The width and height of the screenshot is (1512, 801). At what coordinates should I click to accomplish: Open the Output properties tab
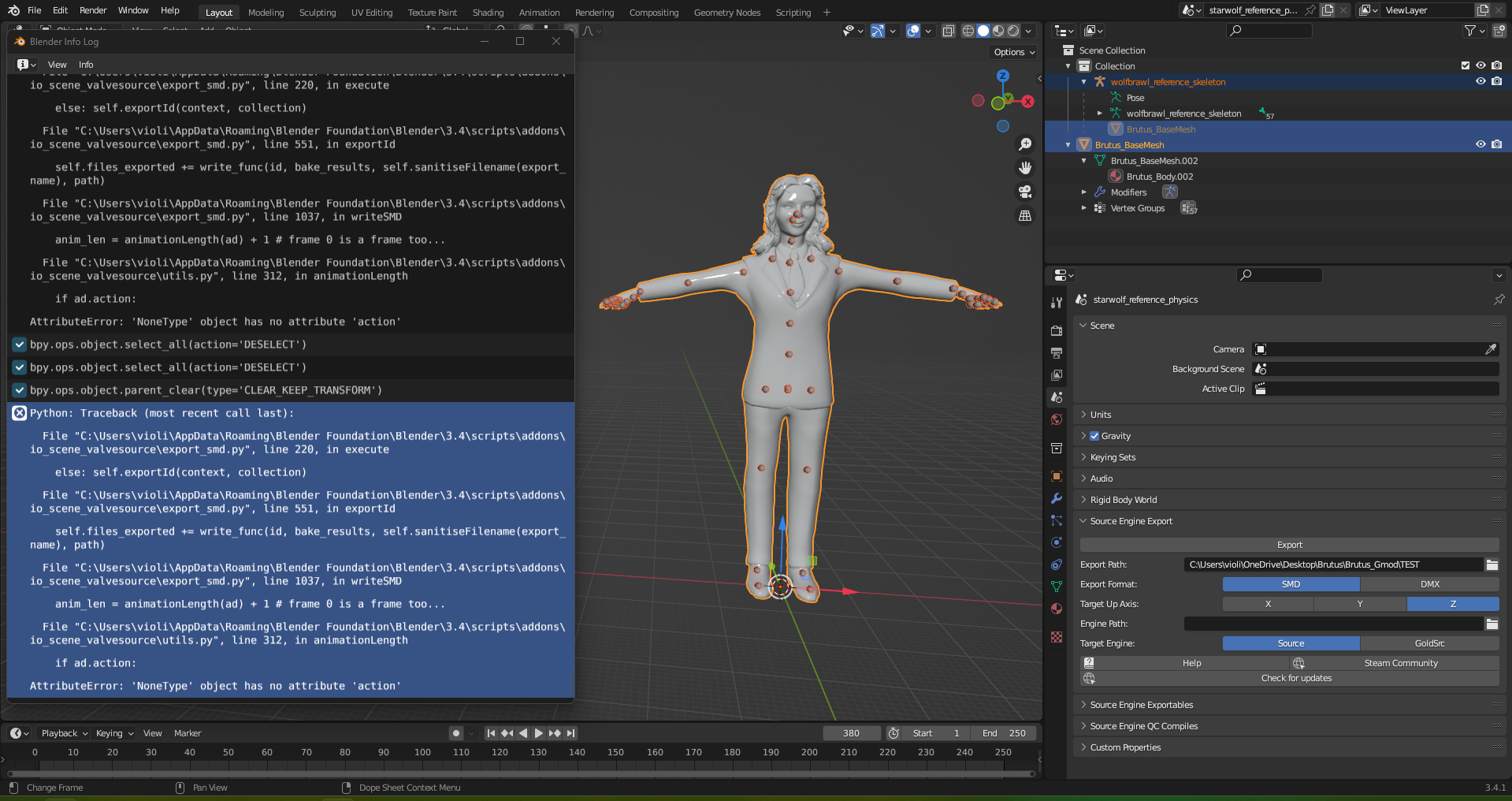1056,352
